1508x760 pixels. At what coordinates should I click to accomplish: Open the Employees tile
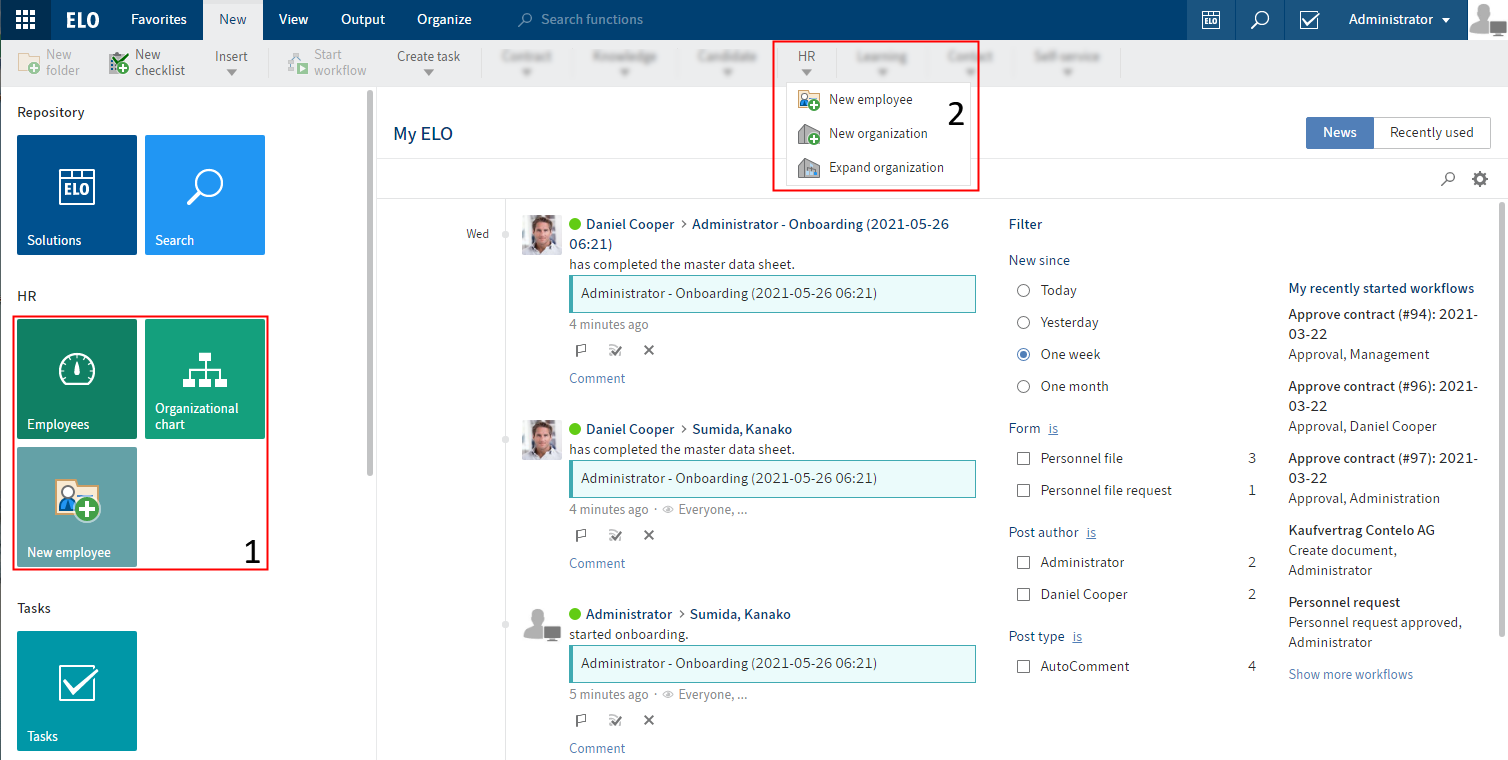[x=77, y=379]
